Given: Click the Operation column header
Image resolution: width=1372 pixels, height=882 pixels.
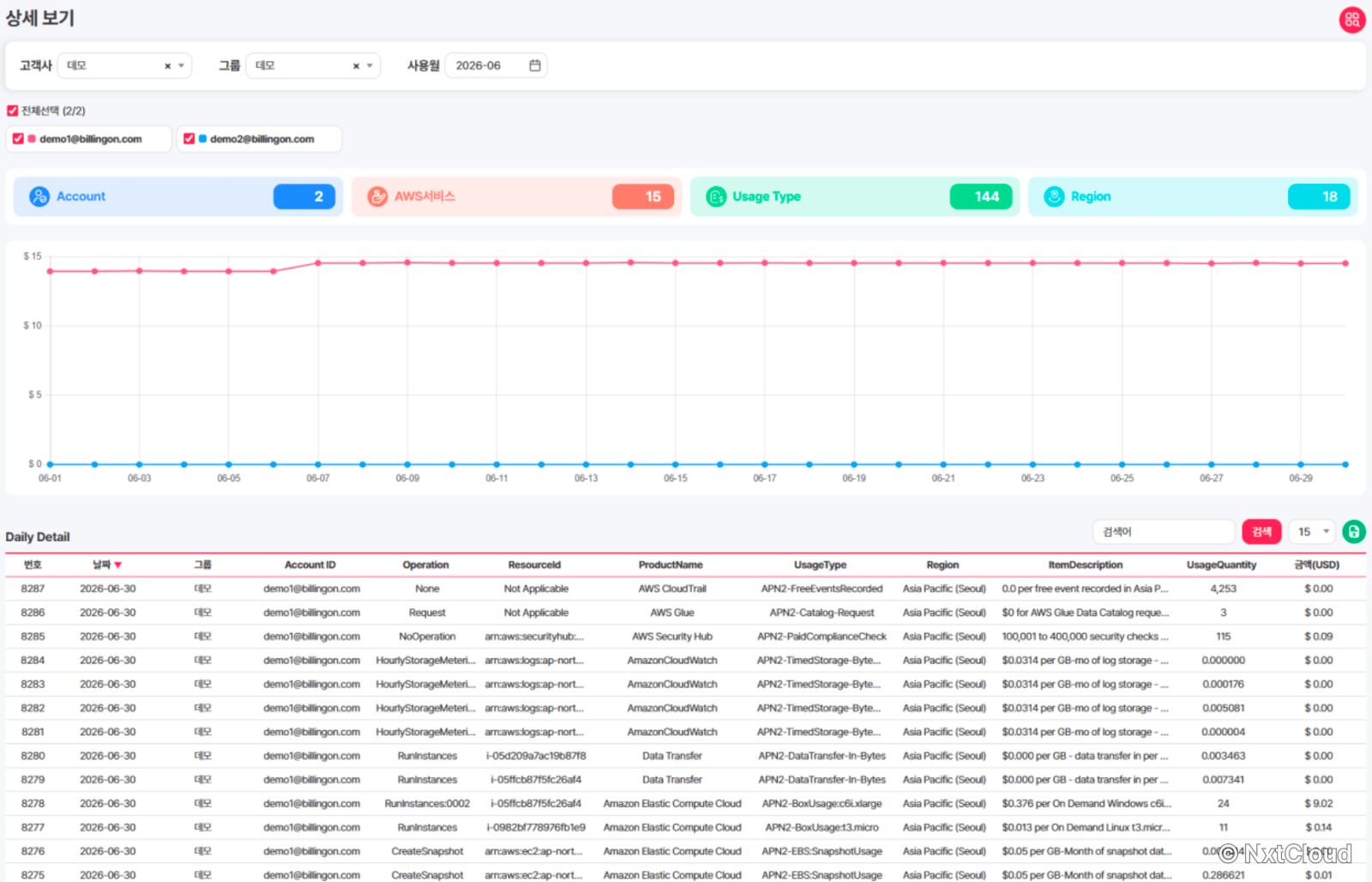Looking at the screenshot, I should point(426,565).
